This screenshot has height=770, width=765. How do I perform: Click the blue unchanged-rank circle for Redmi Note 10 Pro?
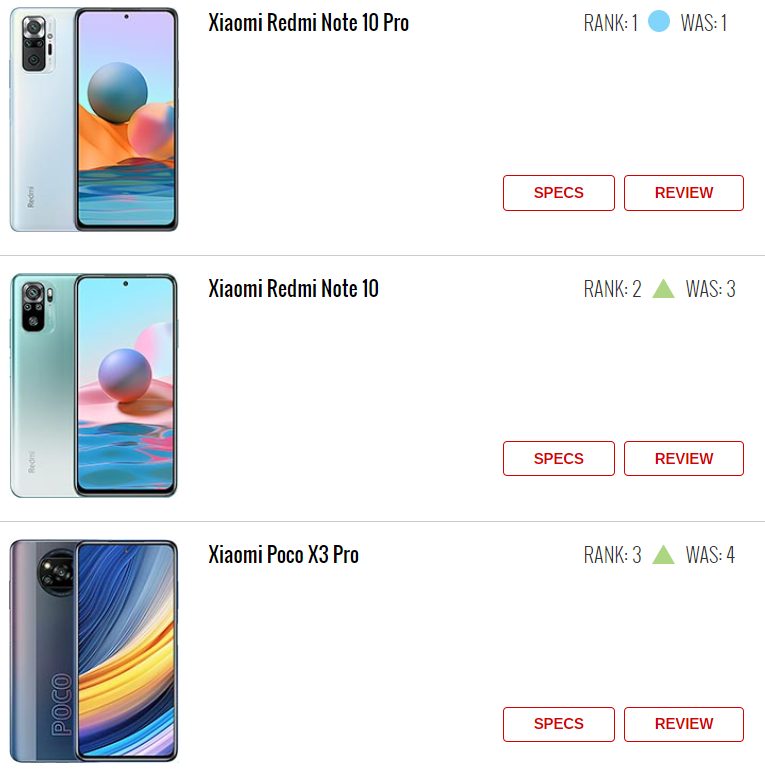coord(658,22)
